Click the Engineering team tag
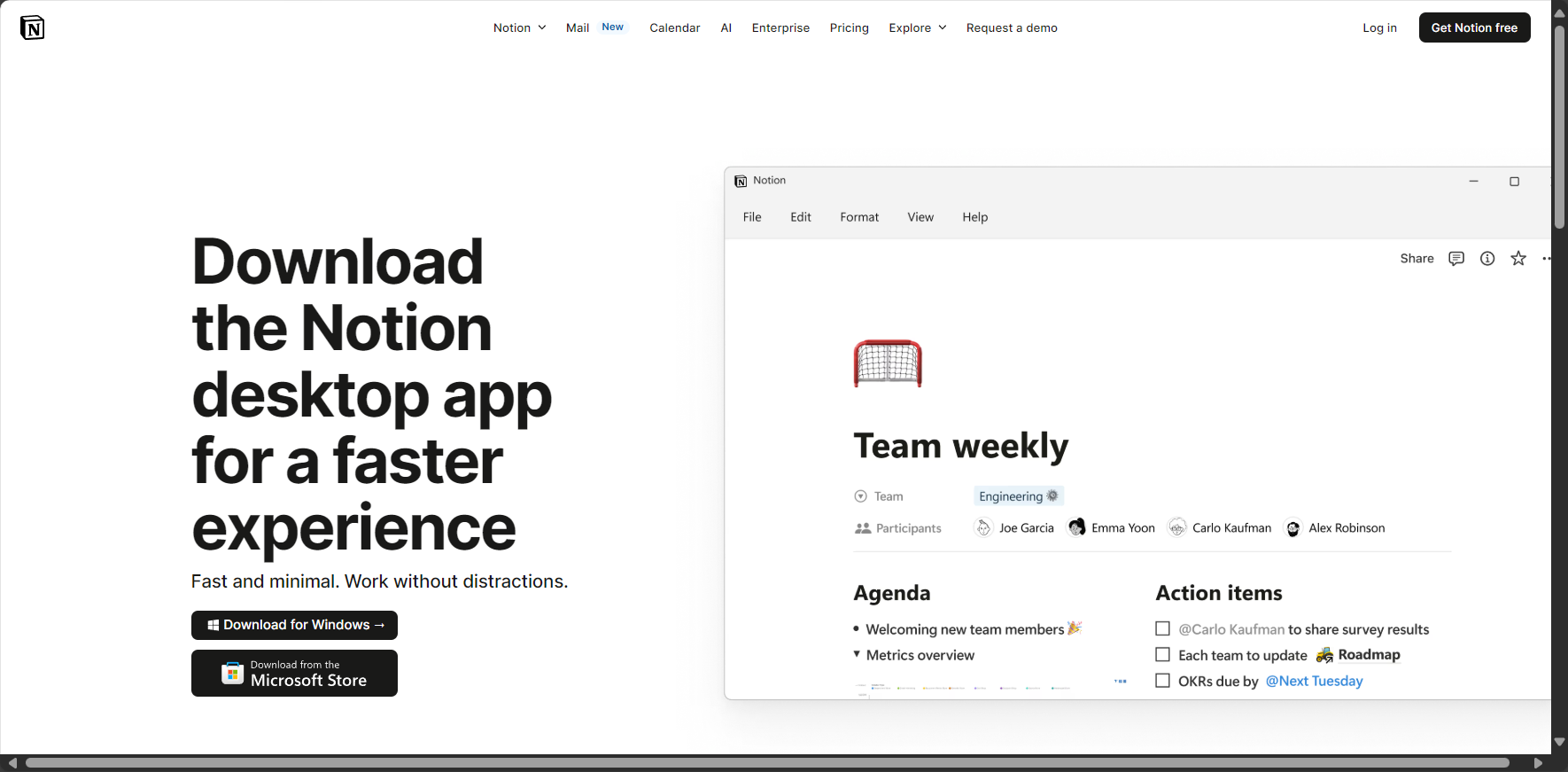Image resolution: width=1568 pixels, height=772 pixels. point(1019,496)
